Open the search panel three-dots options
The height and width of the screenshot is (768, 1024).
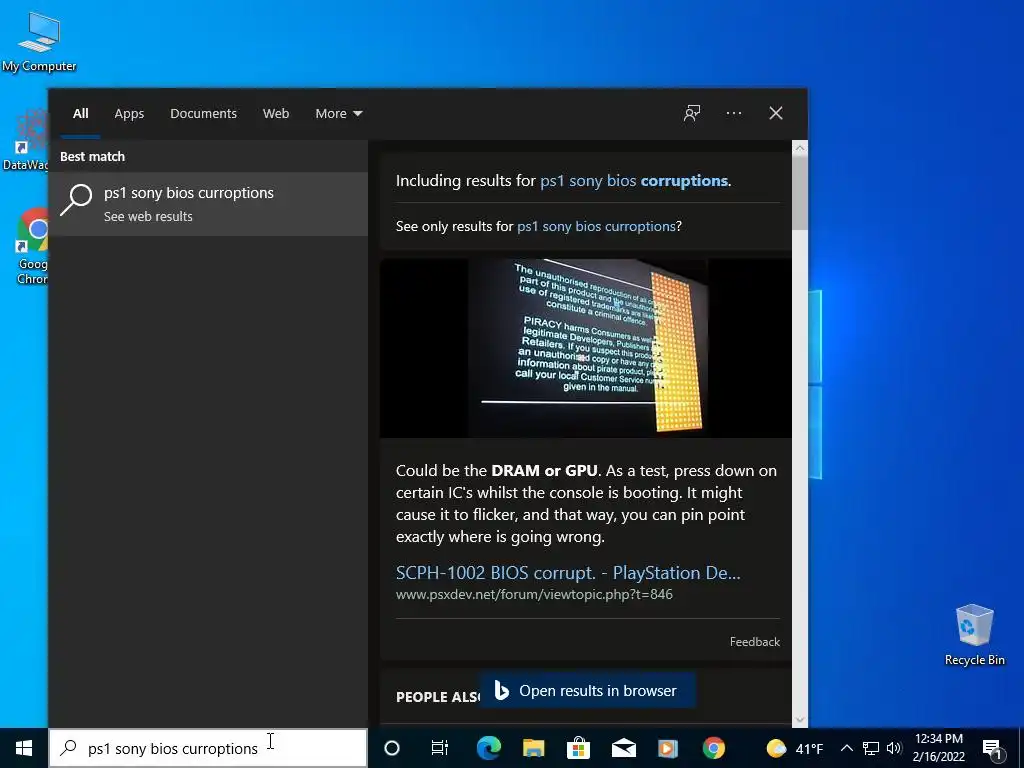coord(734,113)
